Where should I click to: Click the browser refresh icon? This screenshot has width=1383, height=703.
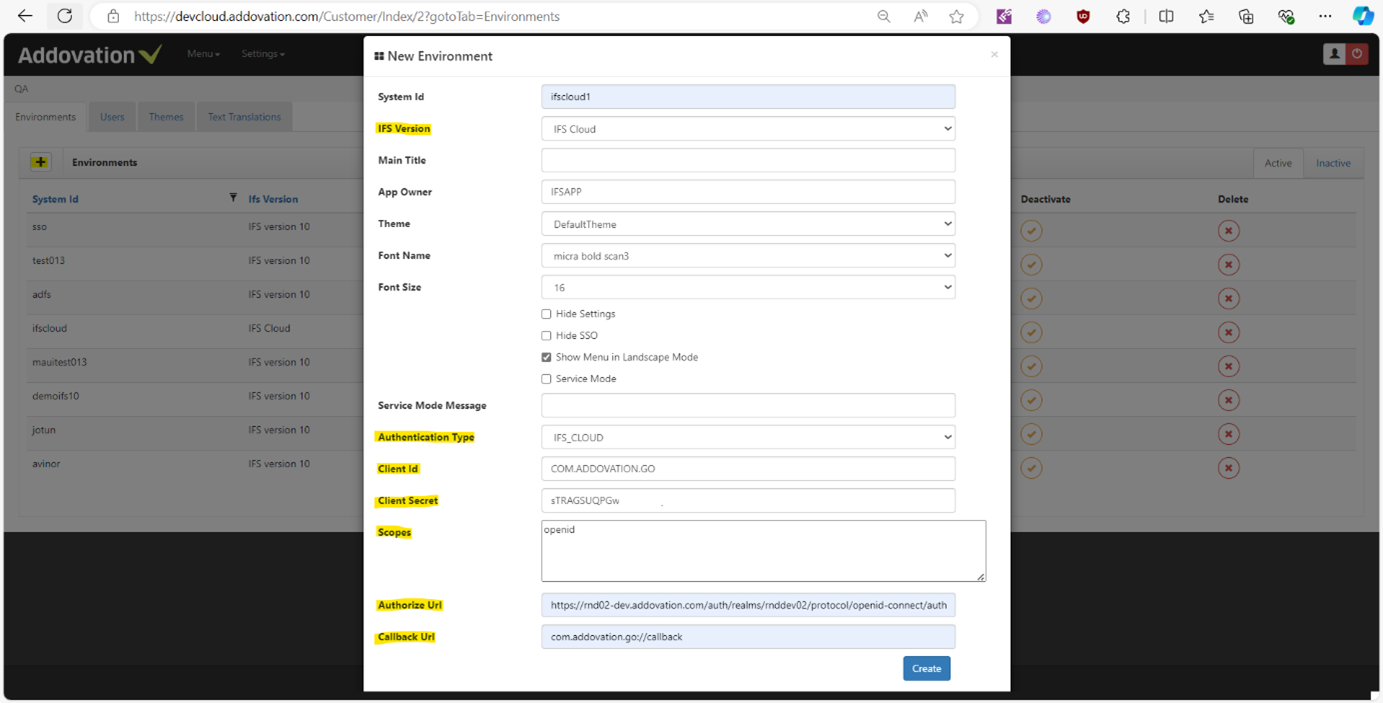[x=65, y=16]
